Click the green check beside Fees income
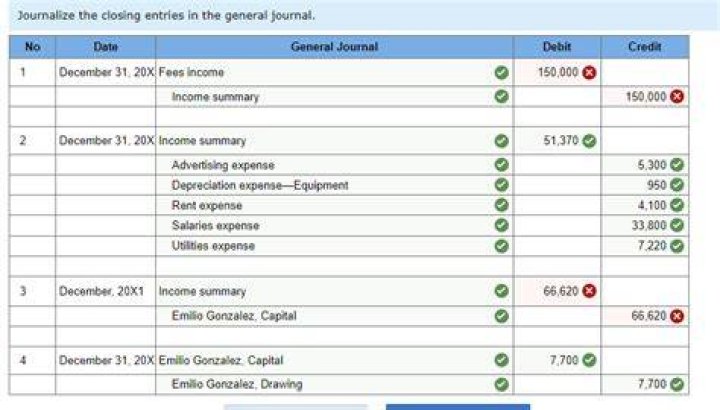Image resolution: width=720 pixels, height=410 pixels. [x=501, y=73]
